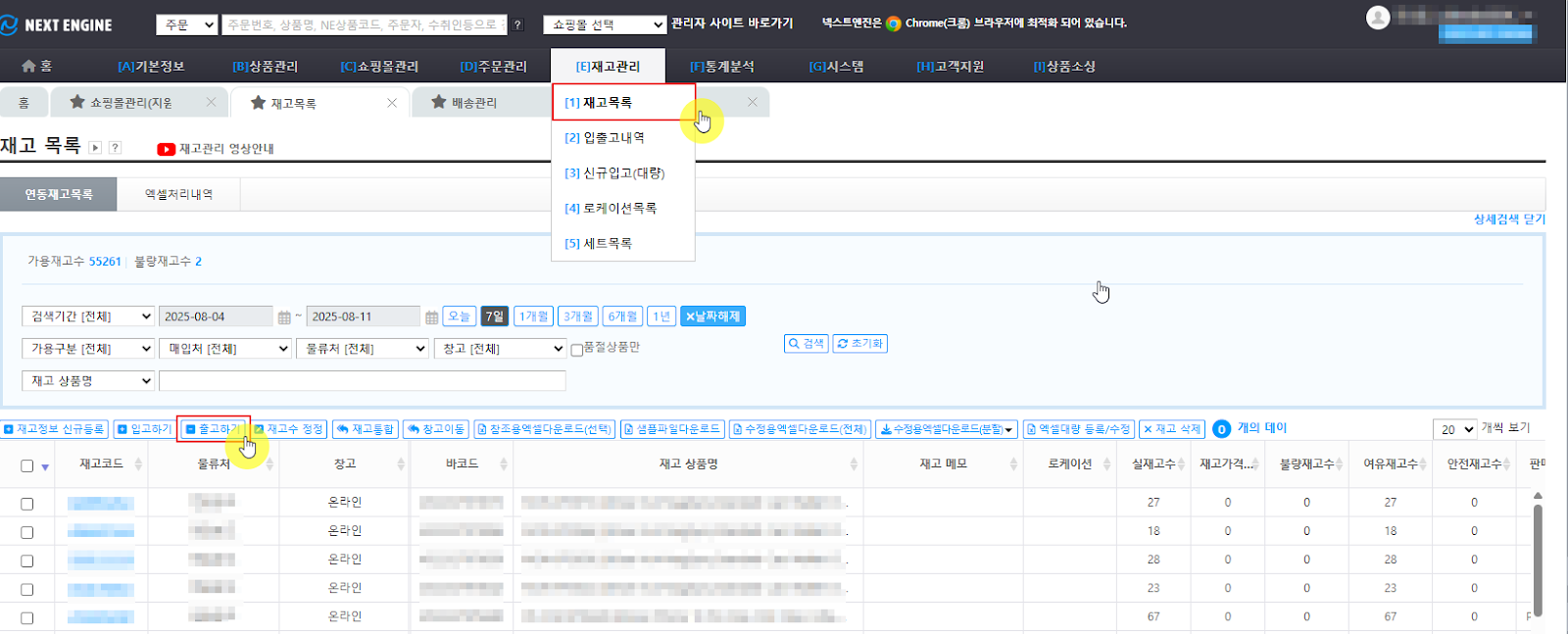Click the 검색 magnifier button
Viewport: 1568px width, 634px height.
[807, 344]
